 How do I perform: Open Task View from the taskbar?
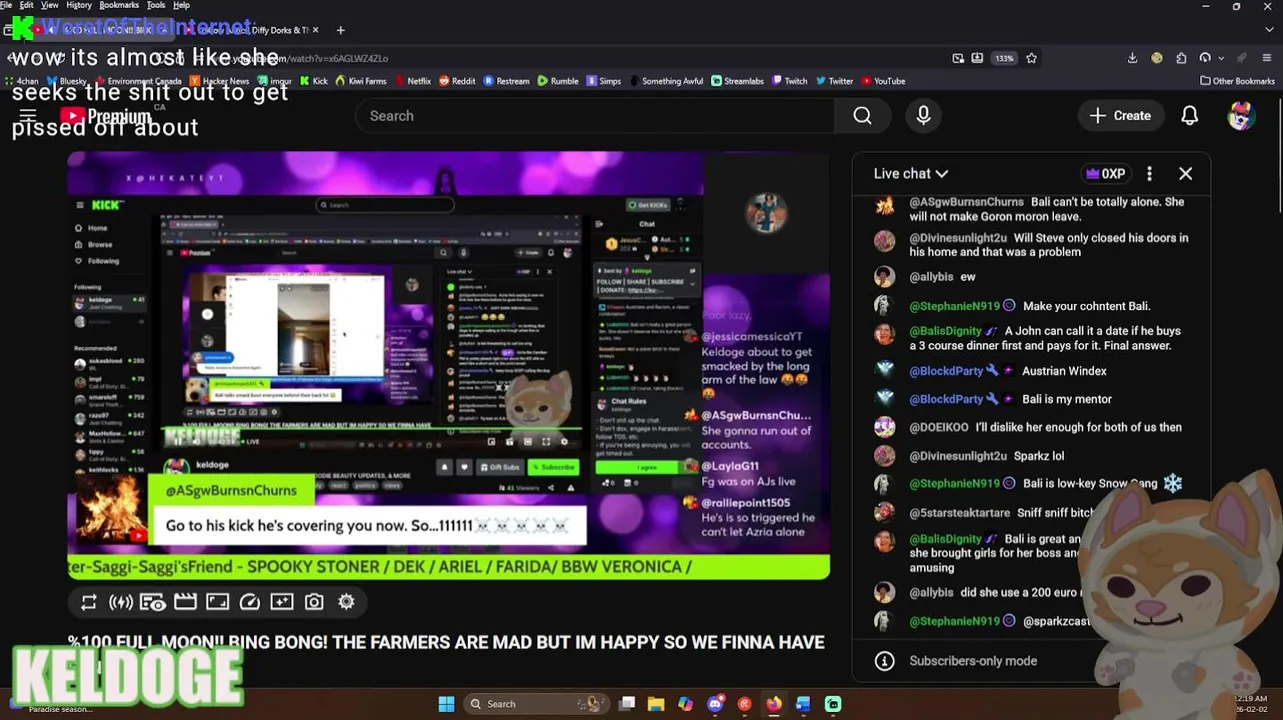click(x=627, y=704)
